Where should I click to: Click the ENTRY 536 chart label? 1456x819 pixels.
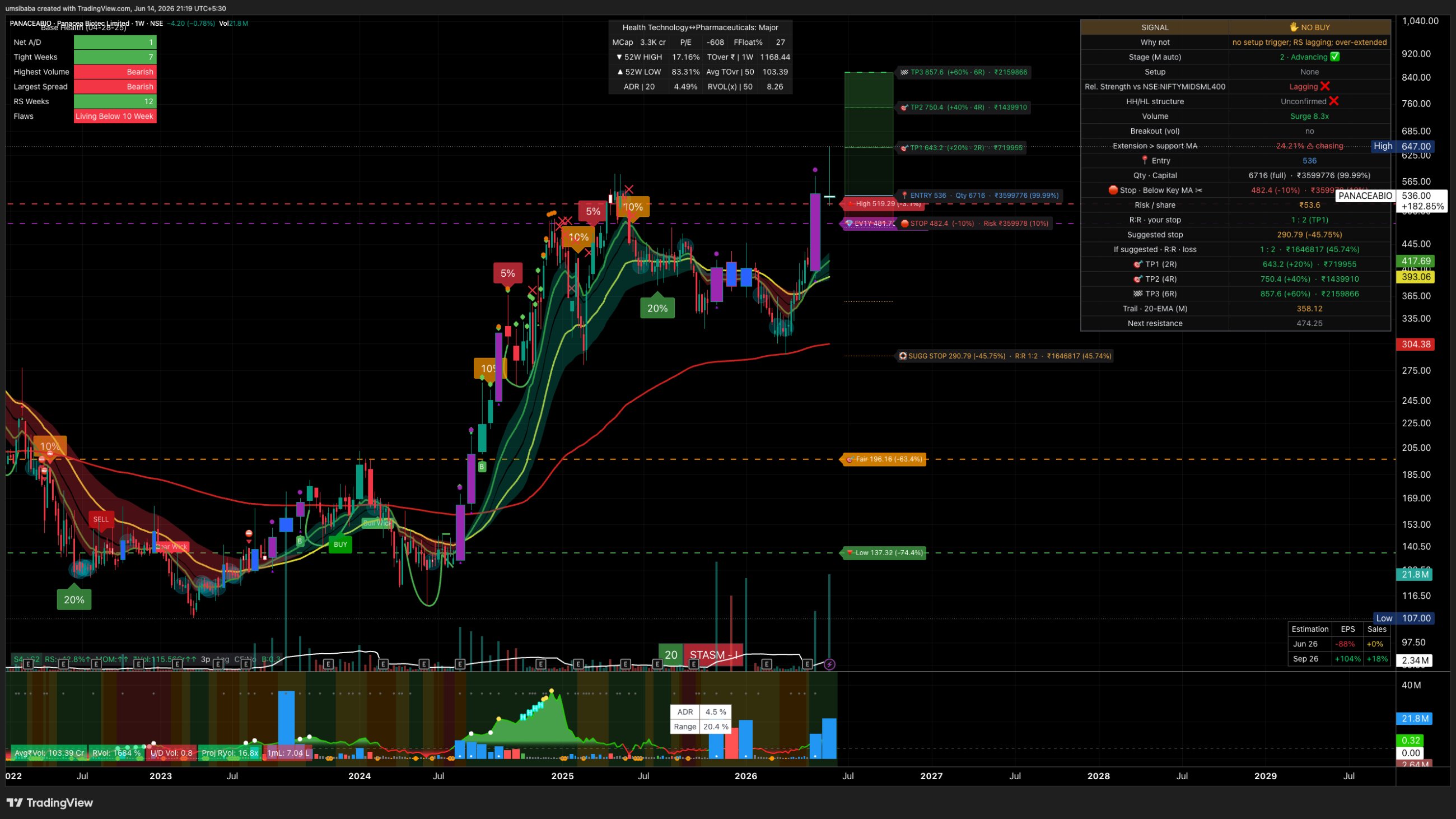(x=979, y=196)
